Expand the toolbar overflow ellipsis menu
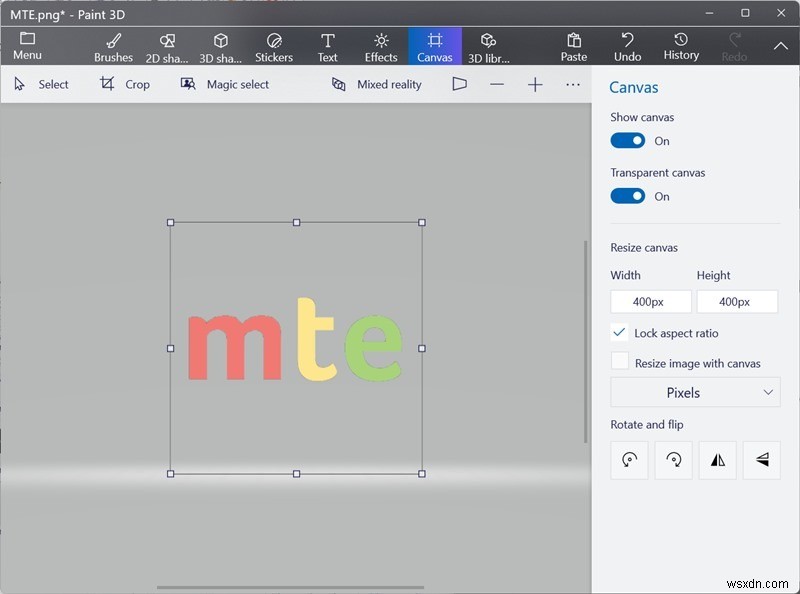The width and height of the screenshot is (800, 594). click(573, 84)
